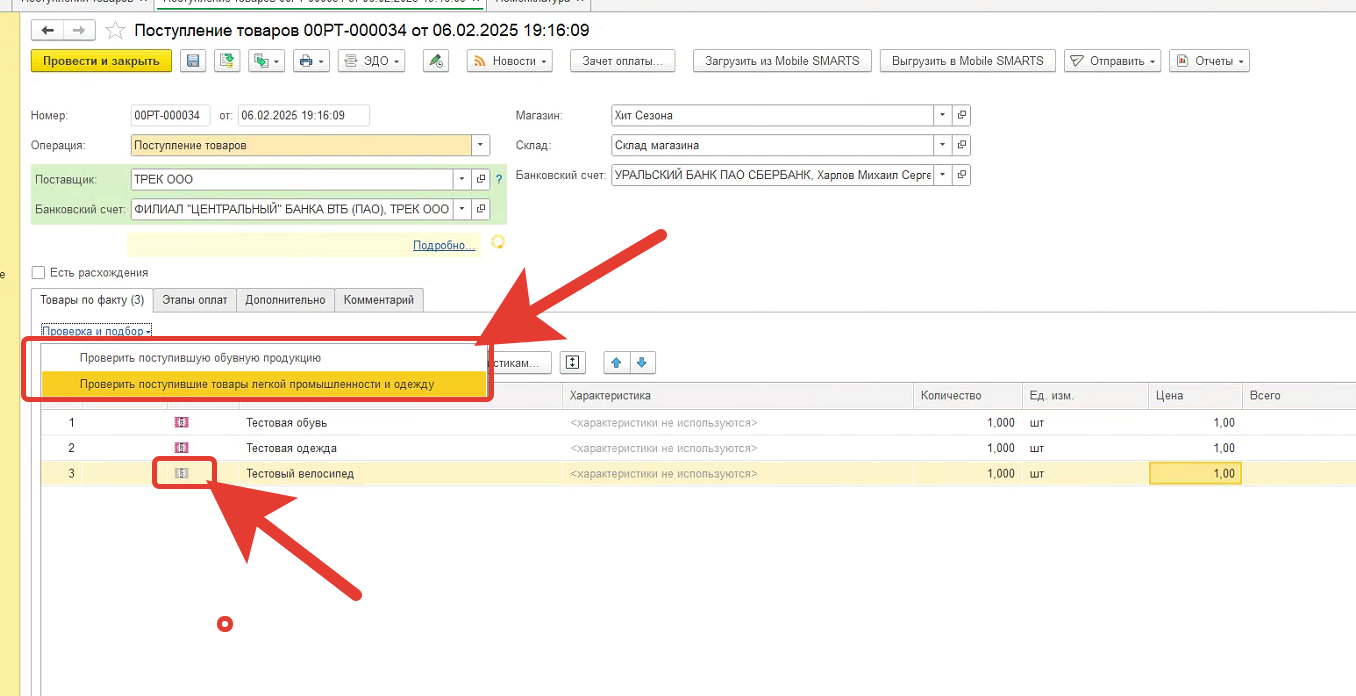
Task: Select Проверить поступившую обувную продукцию menu item
Action: 200,358
